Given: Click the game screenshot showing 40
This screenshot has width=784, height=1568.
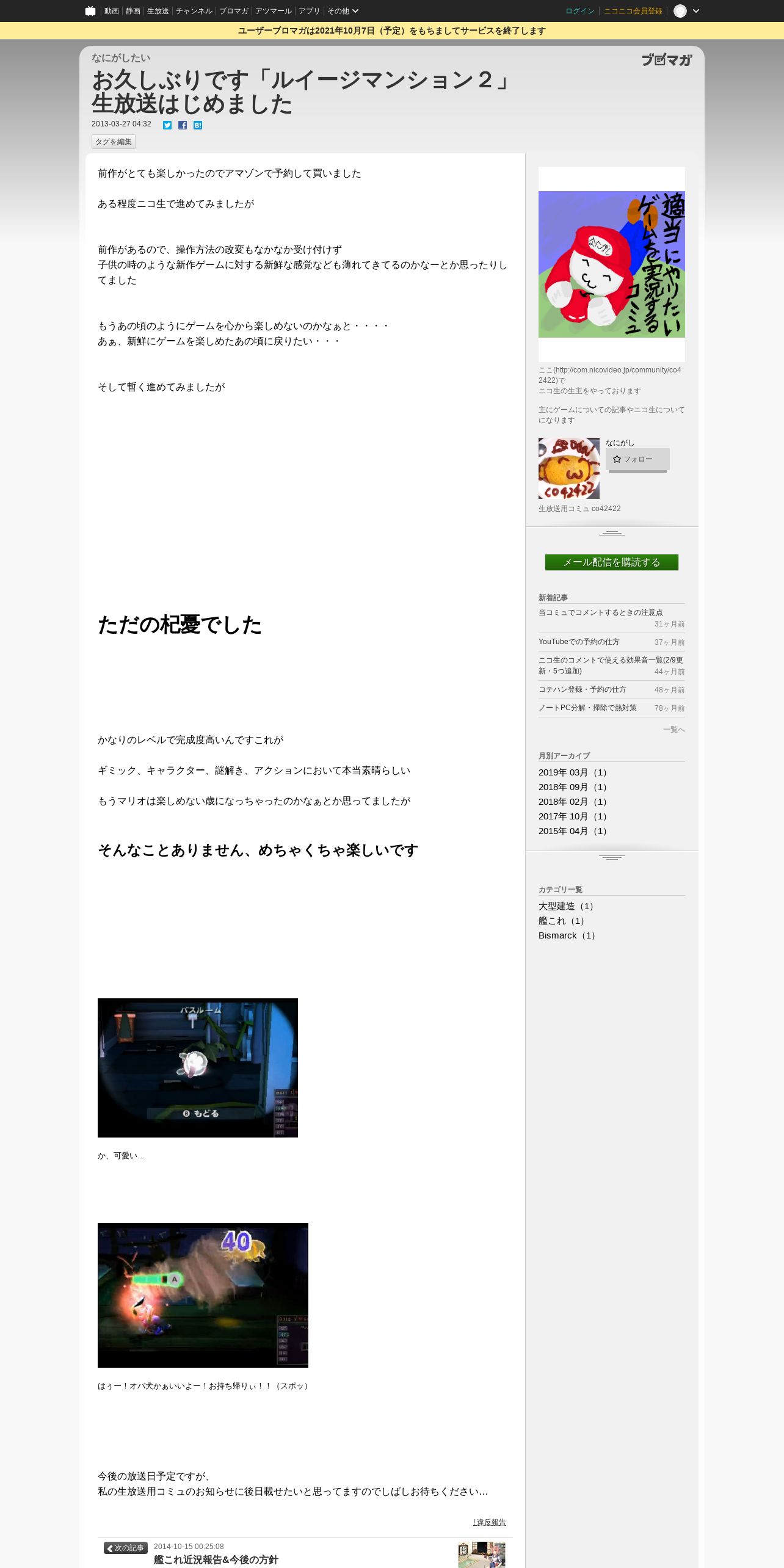Looking at the screenshot, I should tap(203, 1295).
